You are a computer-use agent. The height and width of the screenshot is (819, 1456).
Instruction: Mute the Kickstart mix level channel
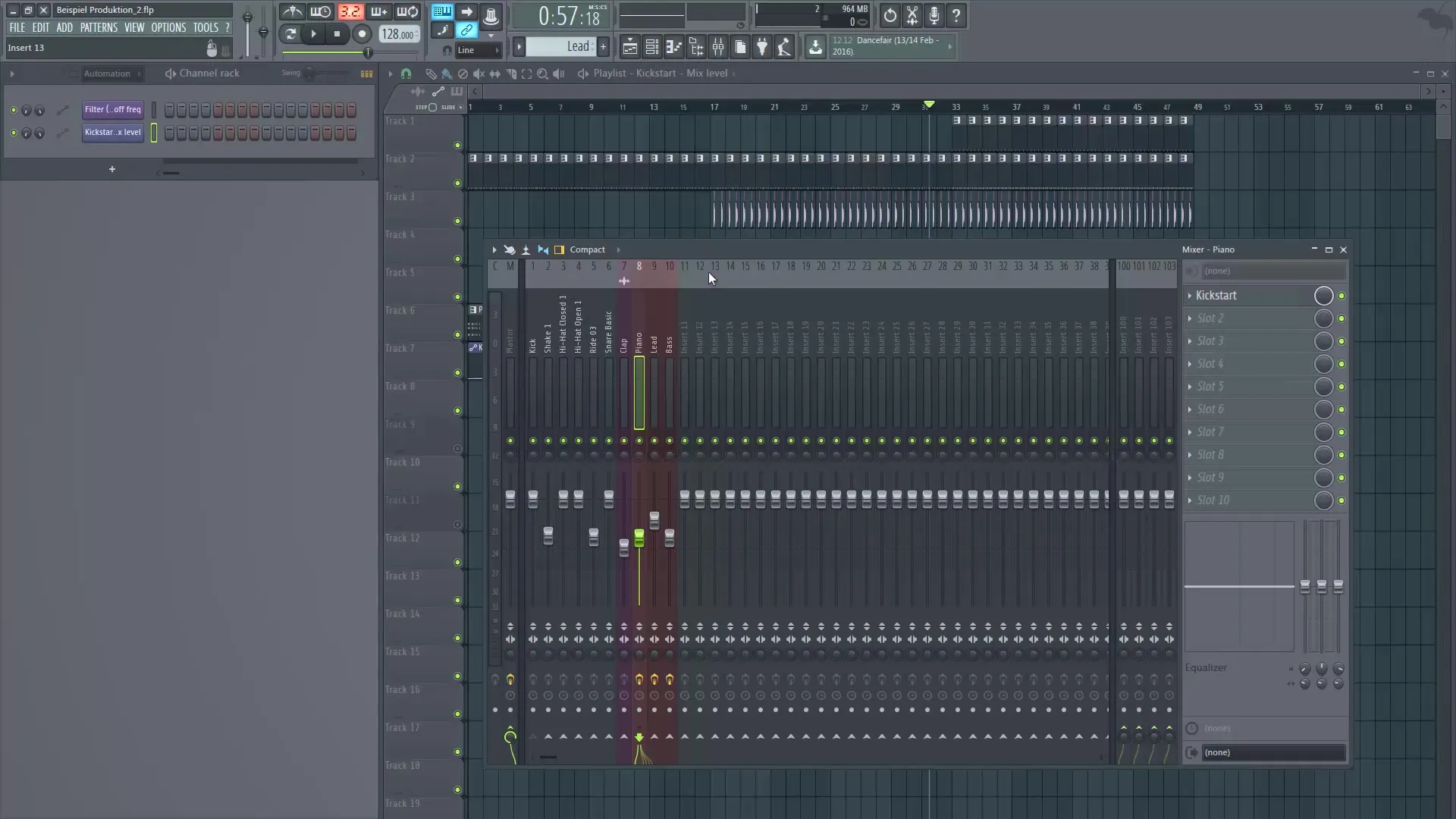13,133
